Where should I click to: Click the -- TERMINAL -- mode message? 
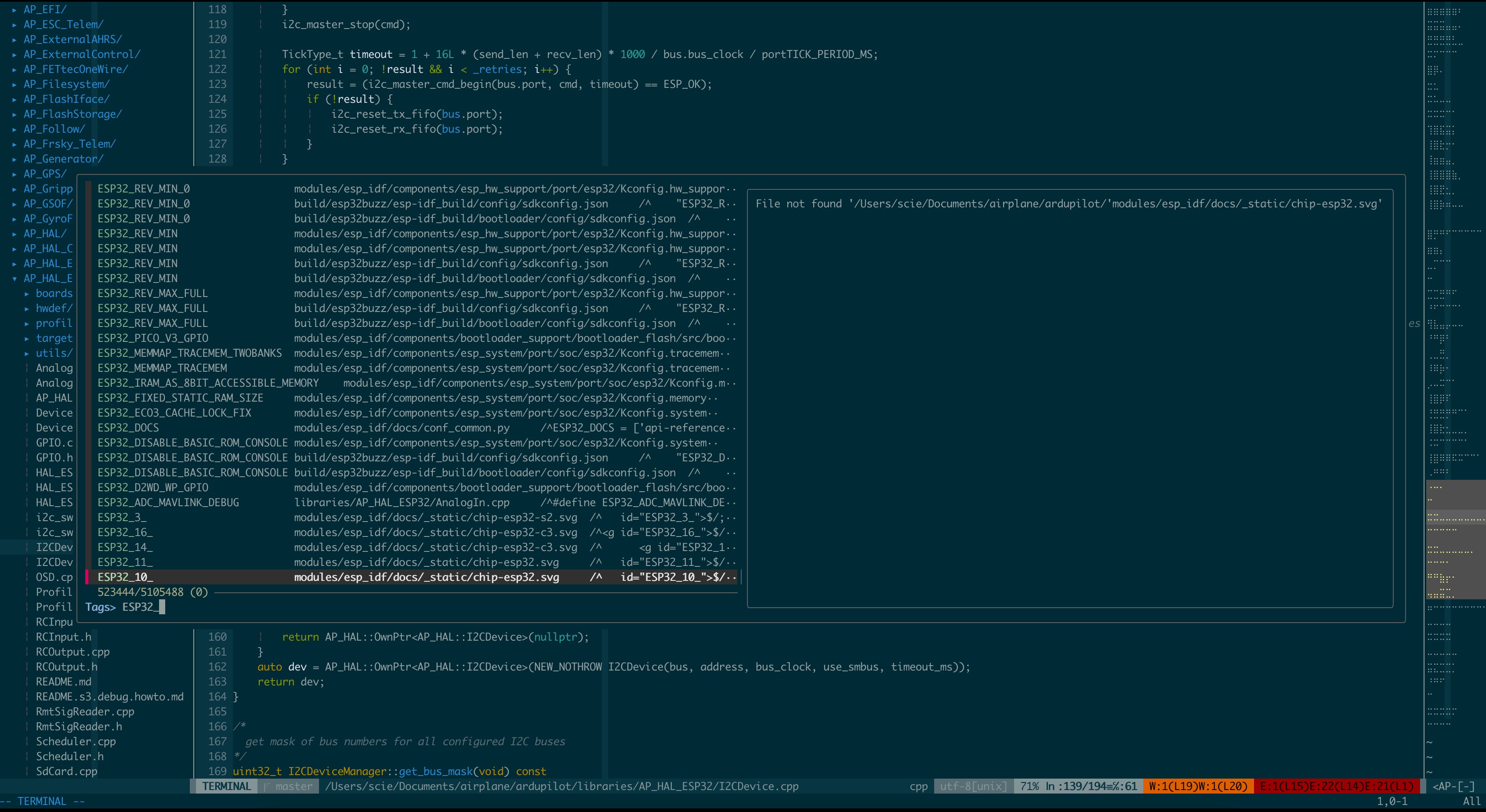42,801
